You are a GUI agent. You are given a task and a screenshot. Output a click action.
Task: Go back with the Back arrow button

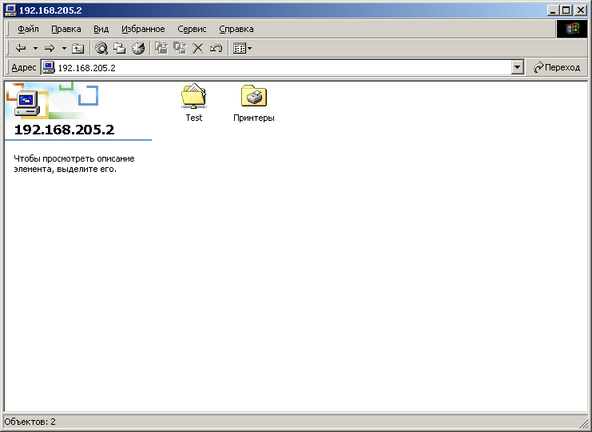coord(21,48)
